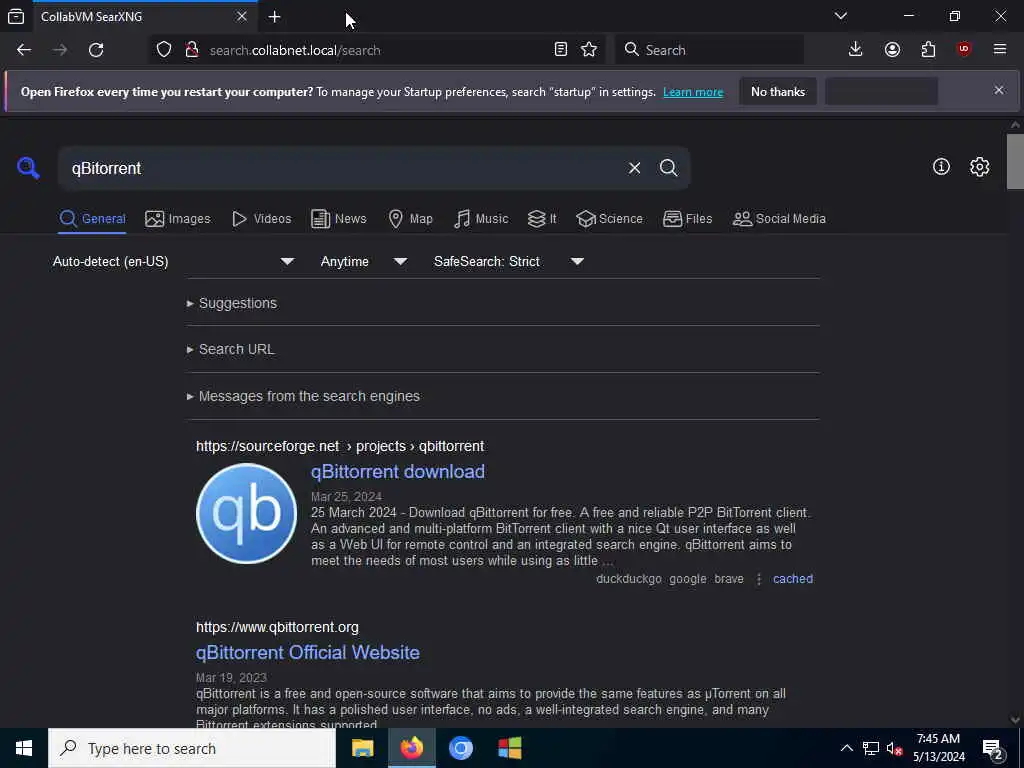1024x768 pixels.
Task: Show hidden system tray icons chevron
Action: (846, 748)
